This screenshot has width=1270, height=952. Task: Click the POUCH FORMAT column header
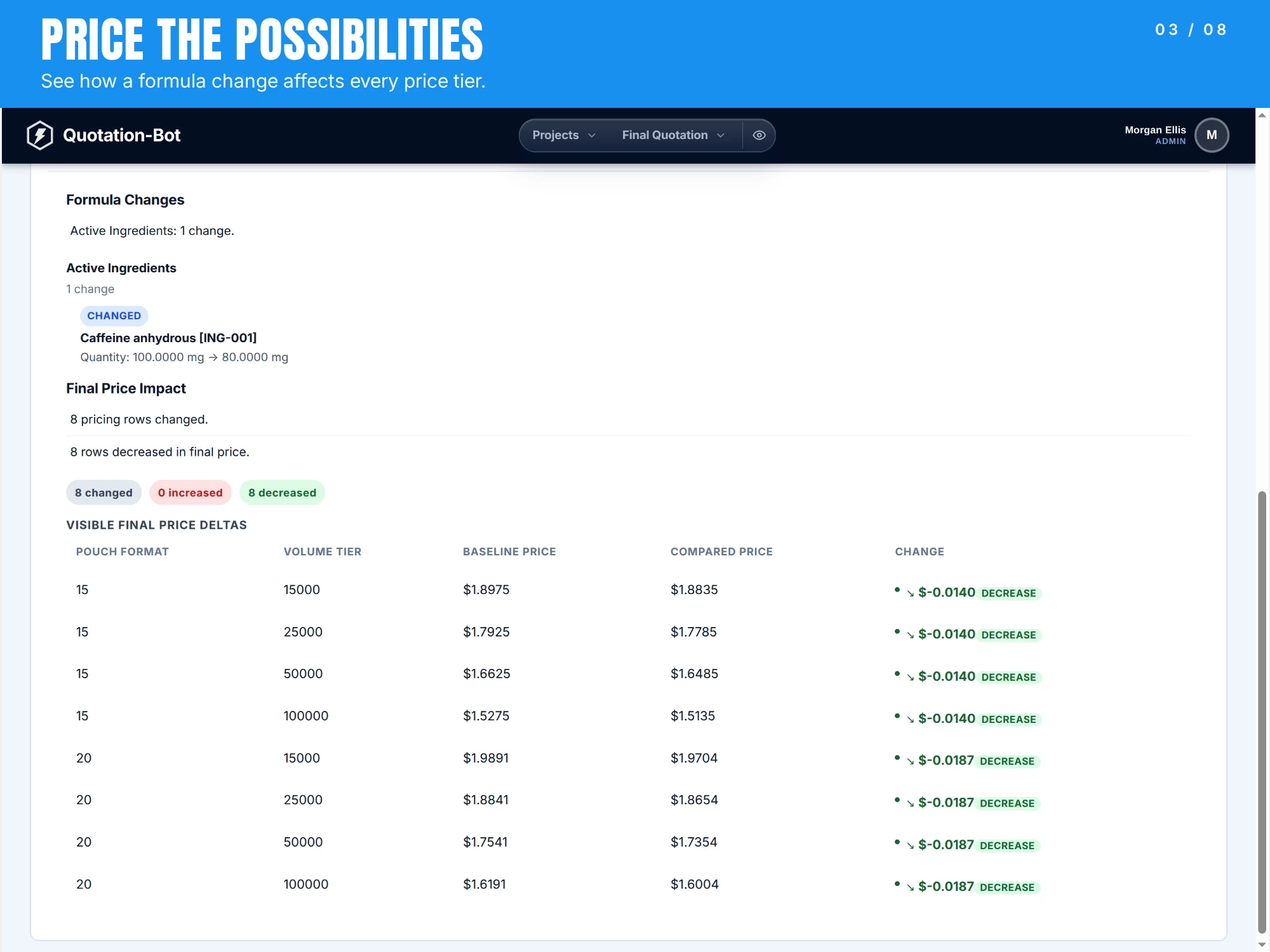123,552
